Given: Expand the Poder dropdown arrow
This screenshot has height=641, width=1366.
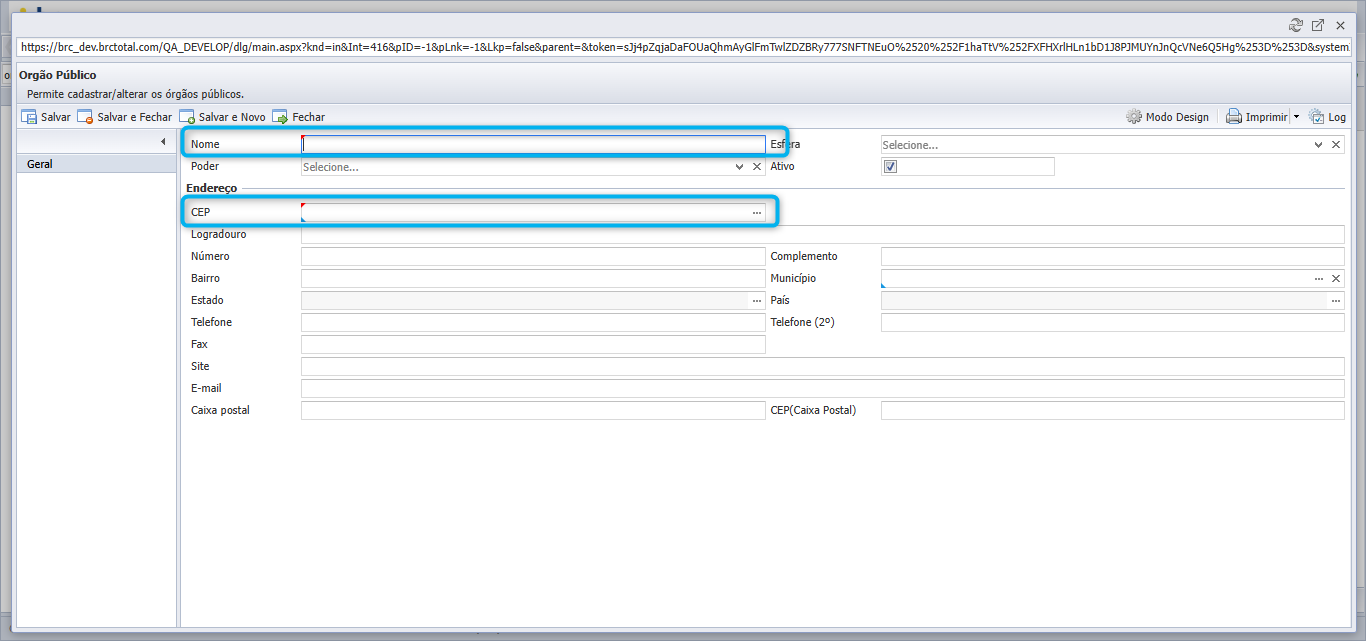Looking at the screenshot, I should 739,167.
